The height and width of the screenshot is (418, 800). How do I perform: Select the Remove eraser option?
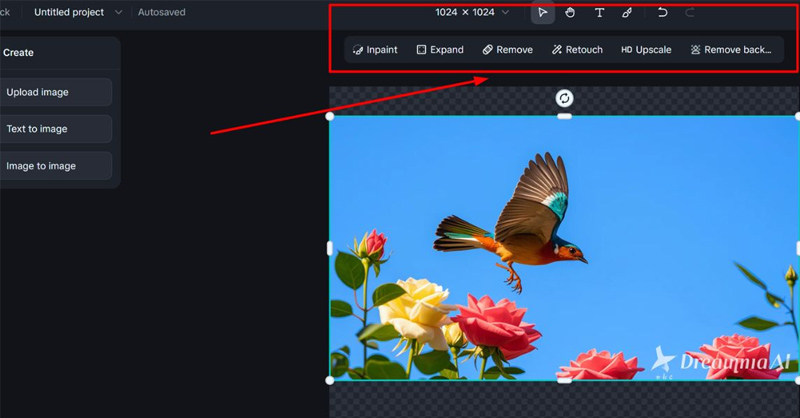pos(507,50)
